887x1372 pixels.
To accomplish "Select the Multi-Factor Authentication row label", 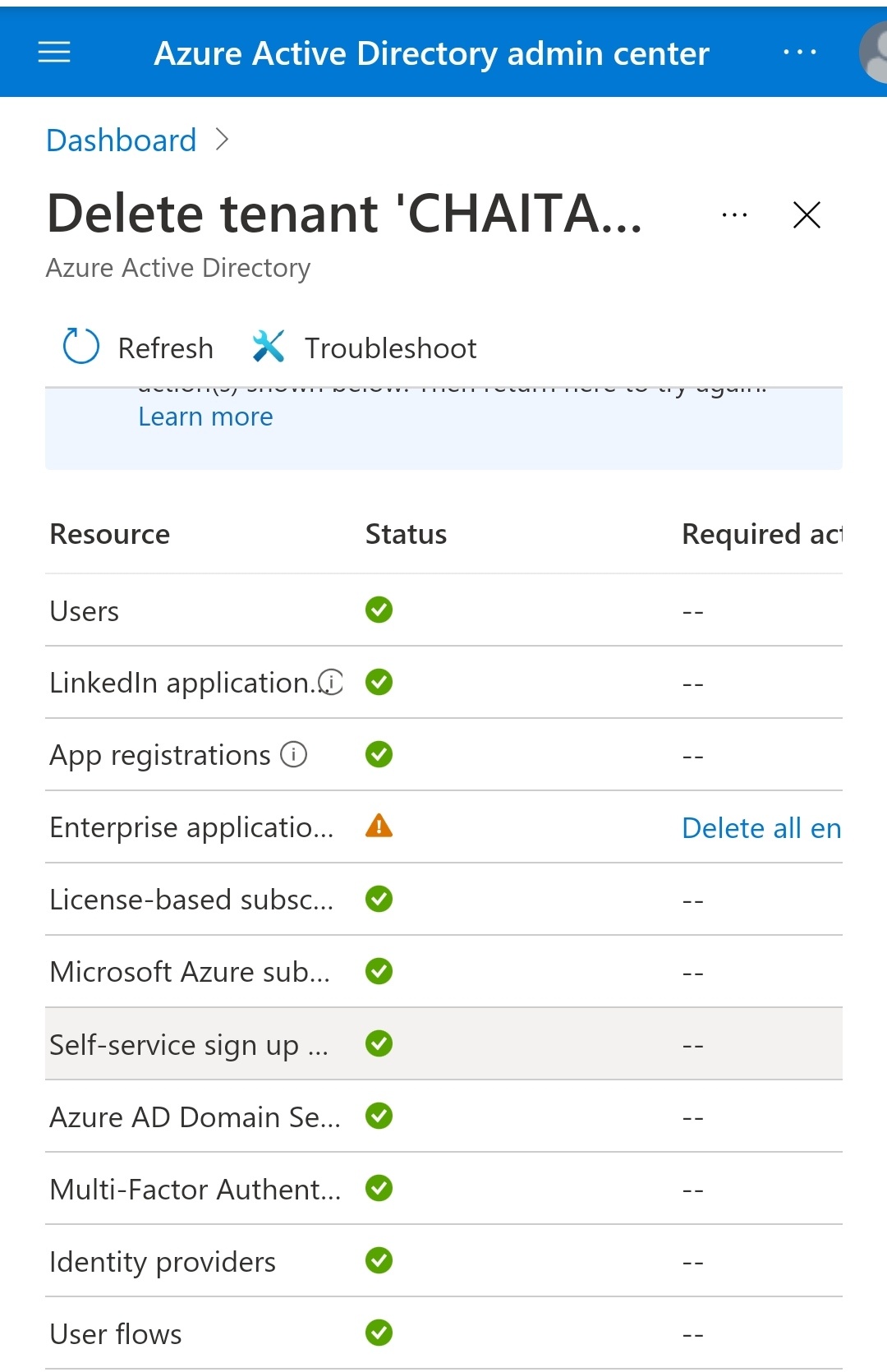I will click(x=195, y=1190).
